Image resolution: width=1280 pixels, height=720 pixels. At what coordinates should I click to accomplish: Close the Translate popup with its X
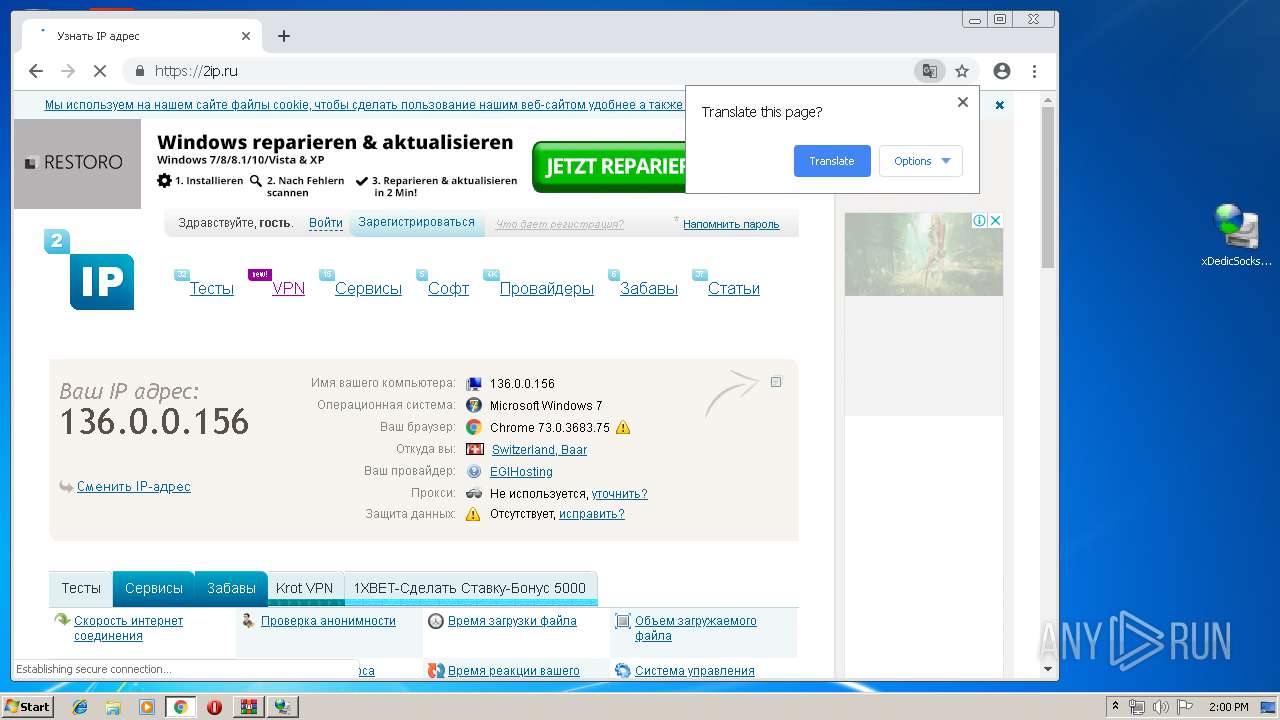tap(963, 102)
